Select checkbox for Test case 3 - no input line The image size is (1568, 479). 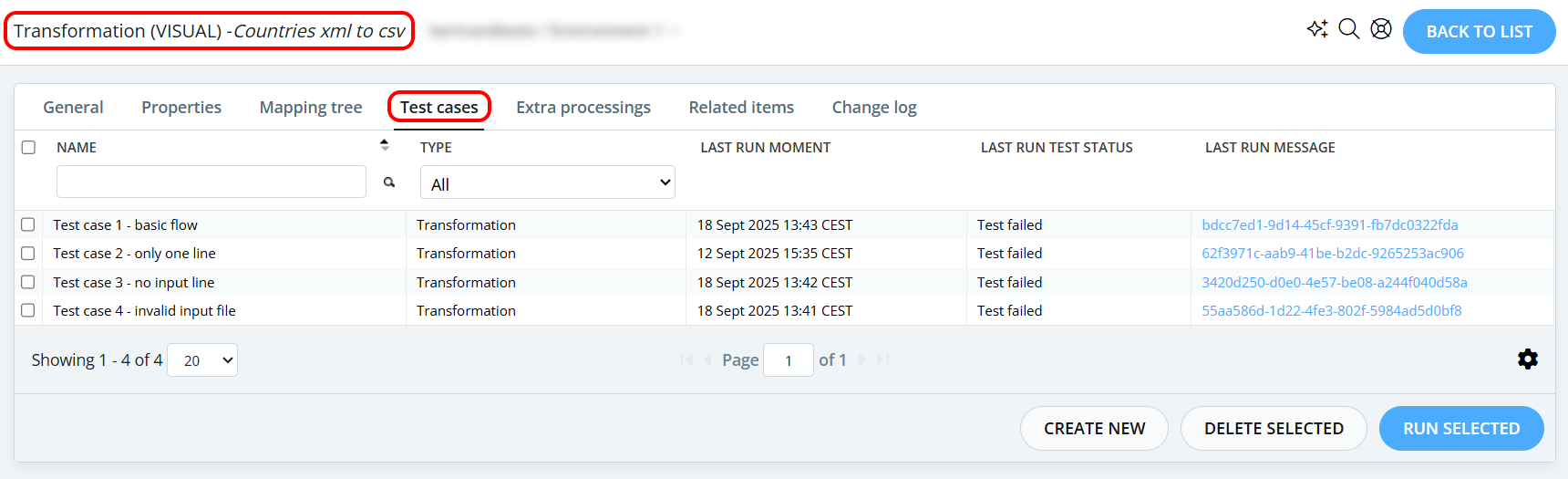[28, 282]
